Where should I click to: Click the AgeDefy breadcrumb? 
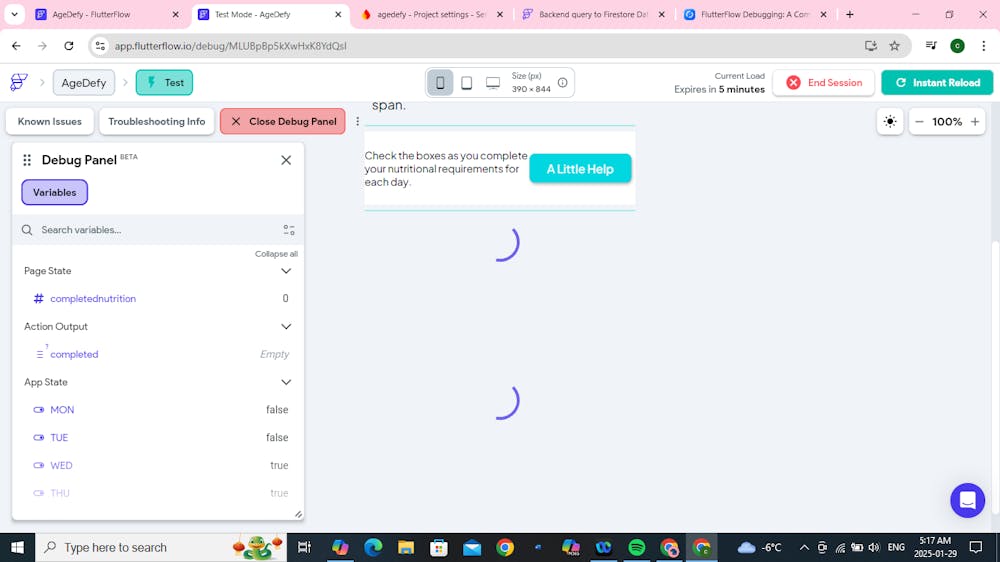84,82
